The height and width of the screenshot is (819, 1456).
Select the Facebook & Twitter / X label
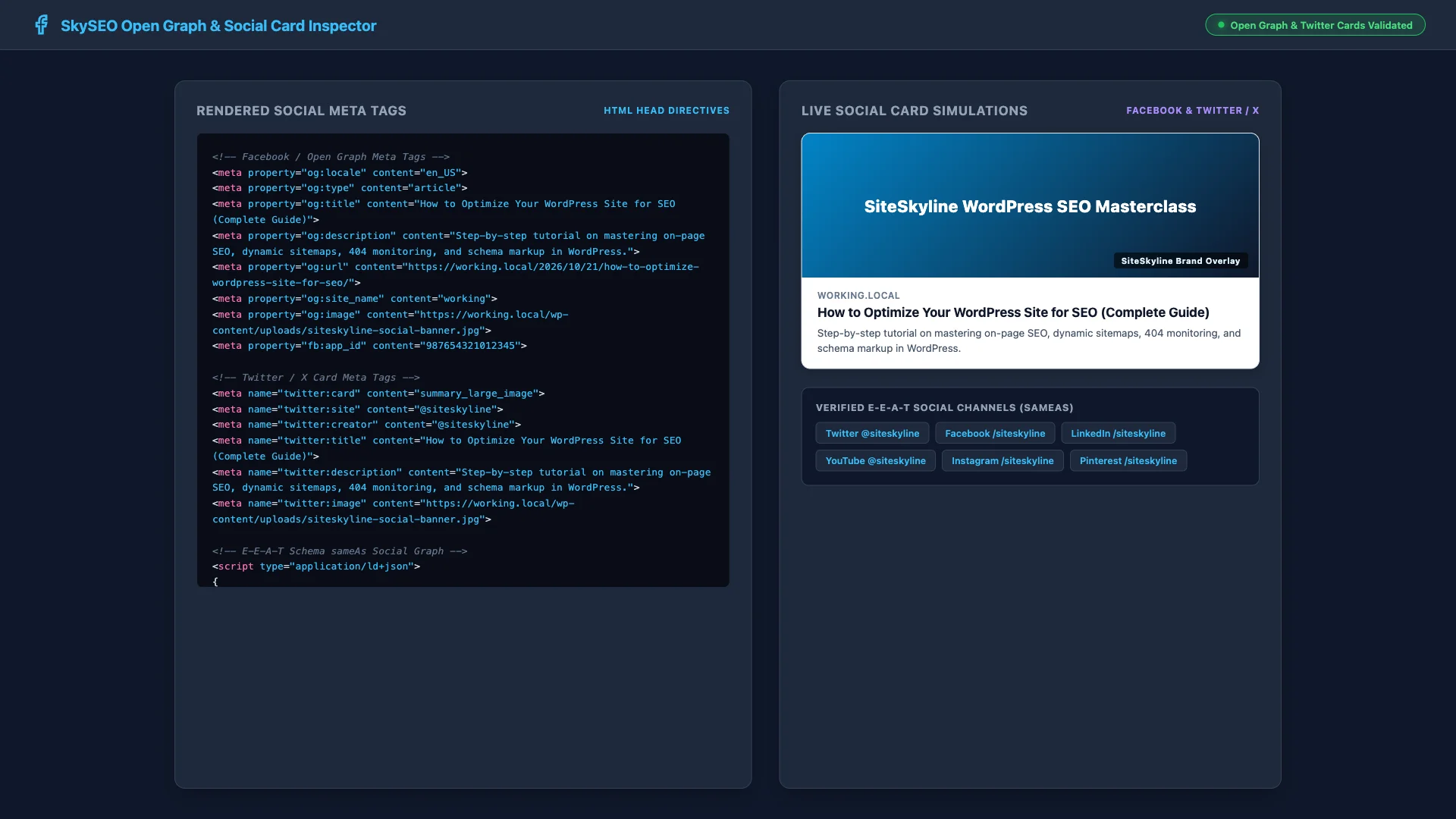coord(1192,111)
